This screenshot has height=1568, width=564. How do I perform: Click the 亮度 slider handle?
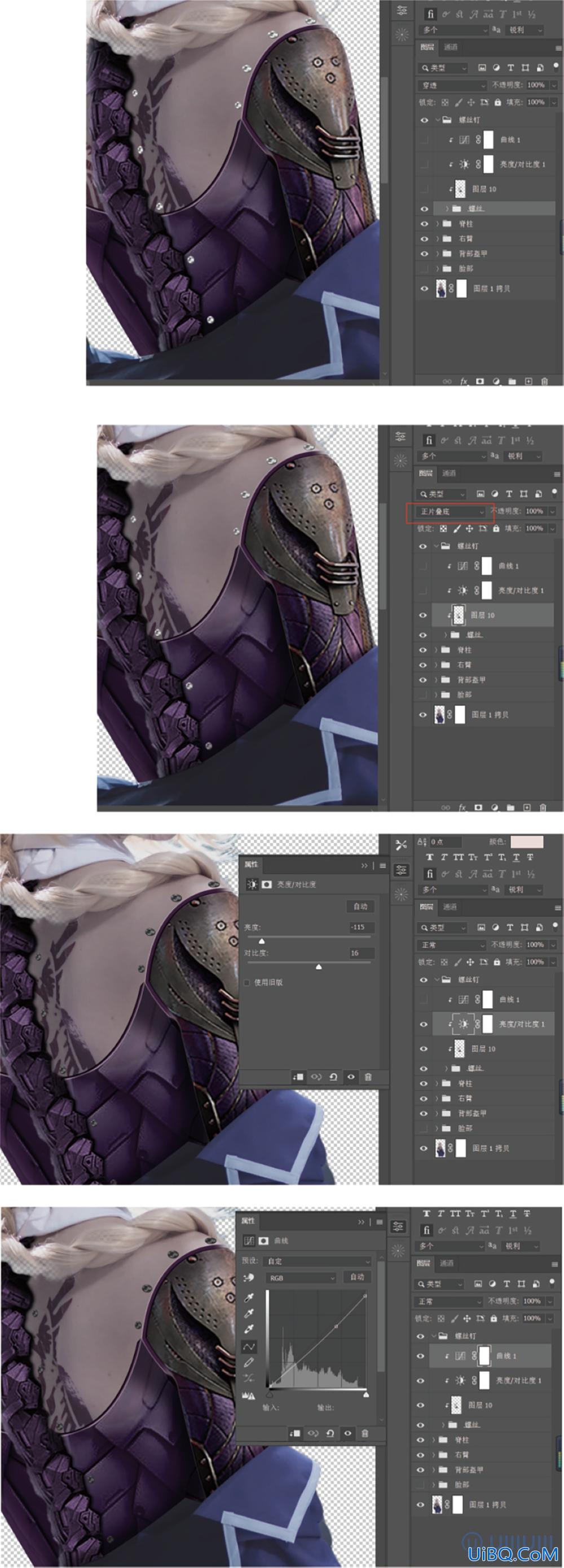(262, 941)
